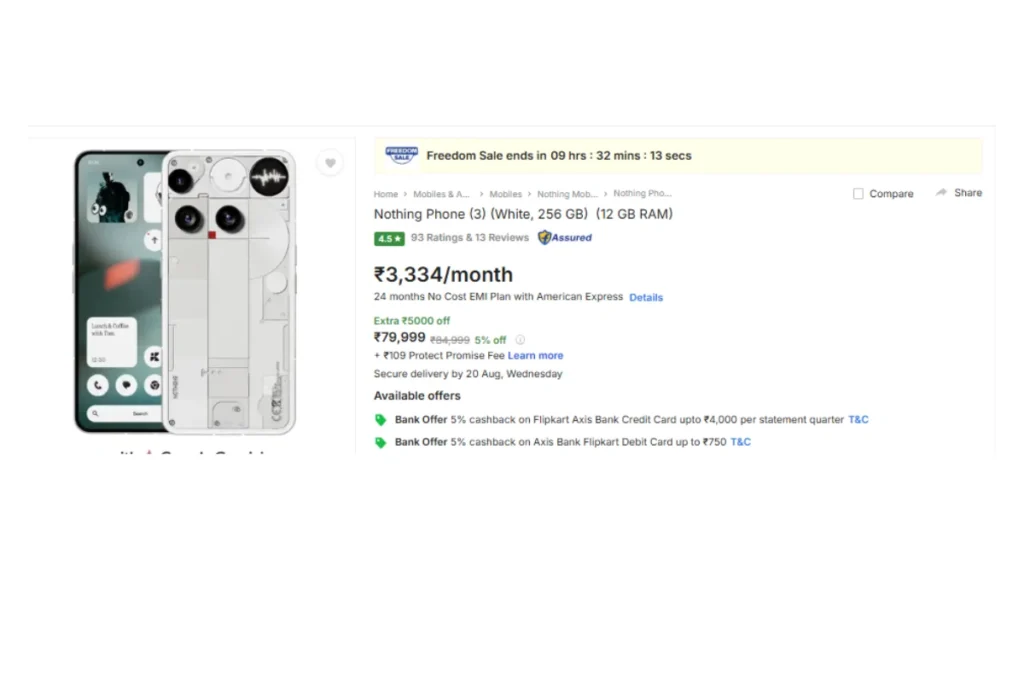Click tag icon of Flipkart Debit Card offer
The image size is (1024, 683).
pyautogui.click(x=380, y=442)
